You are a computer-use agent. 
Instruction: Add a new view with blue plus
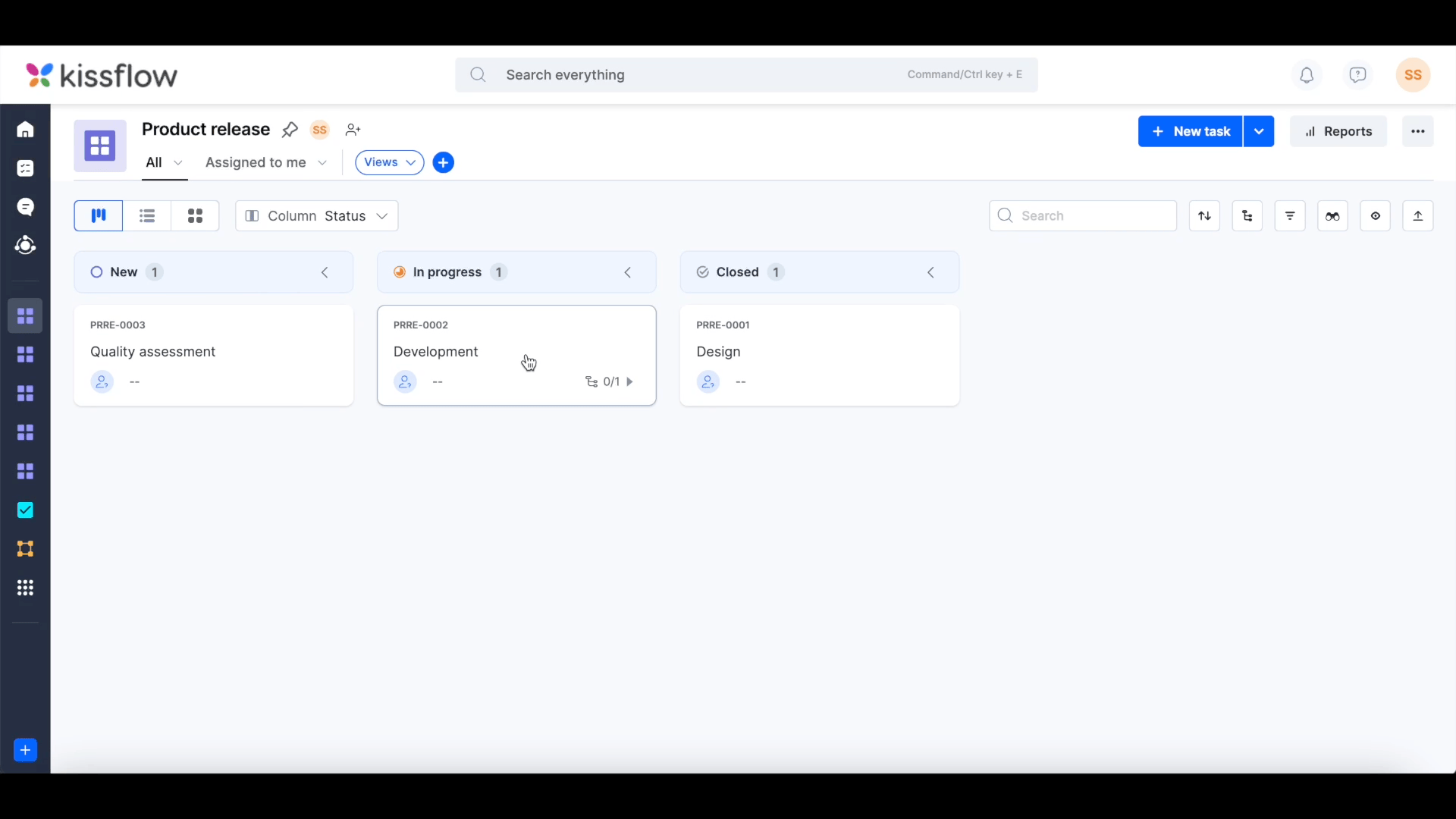coord(444,162)
